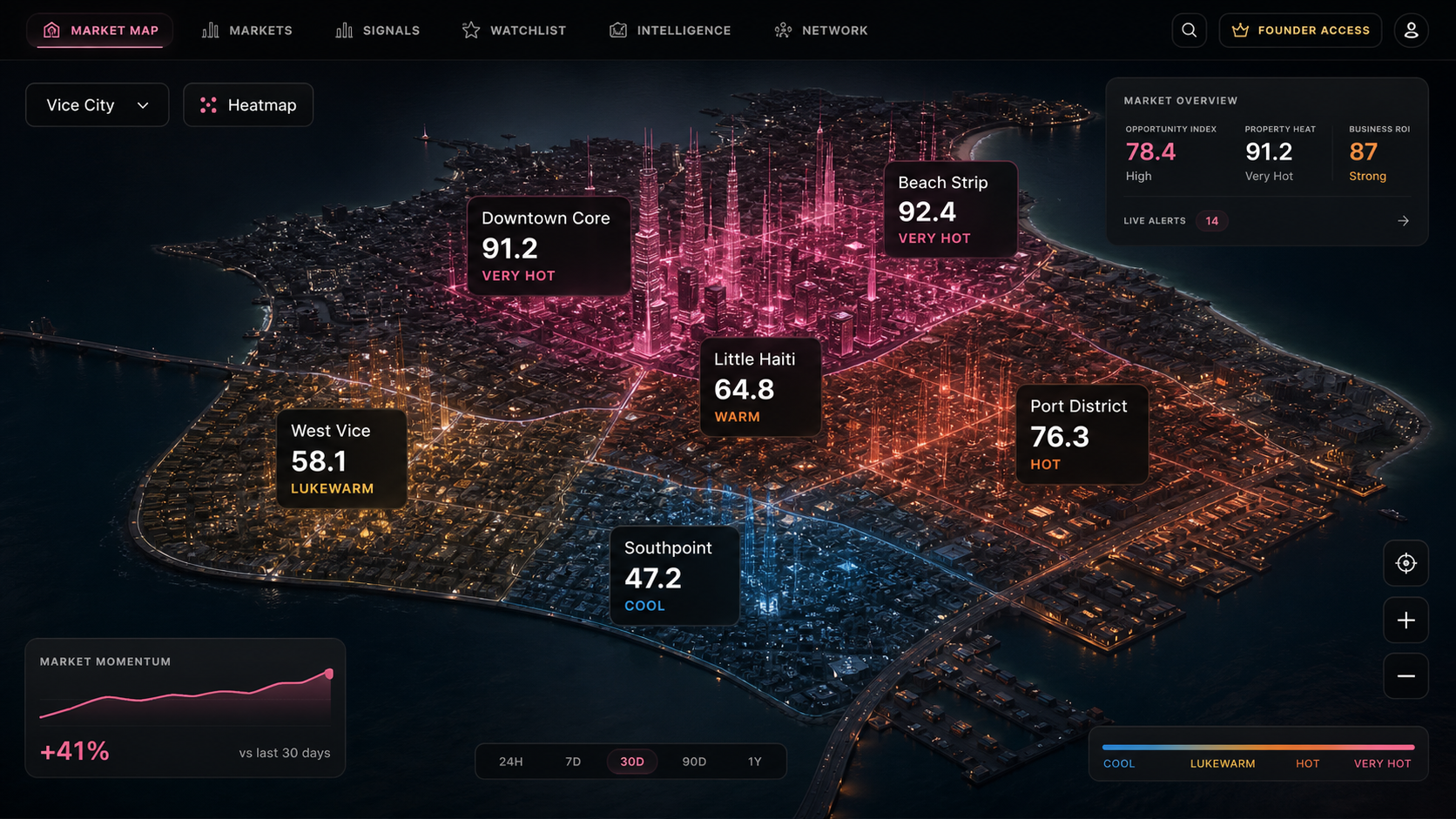1456x819 pixels.
Task: Click the LUKEWARM legend label
Action: click(1223, 764)
